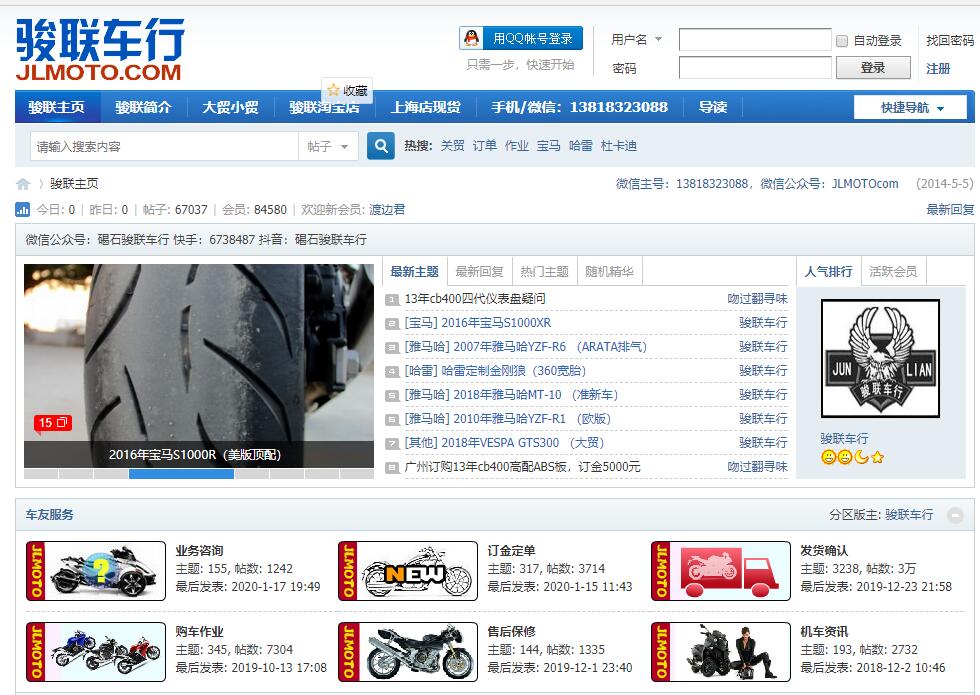Open the 上海店现货 nav item
This screenshot has width=980, height=695.
(x=426, y=108)
